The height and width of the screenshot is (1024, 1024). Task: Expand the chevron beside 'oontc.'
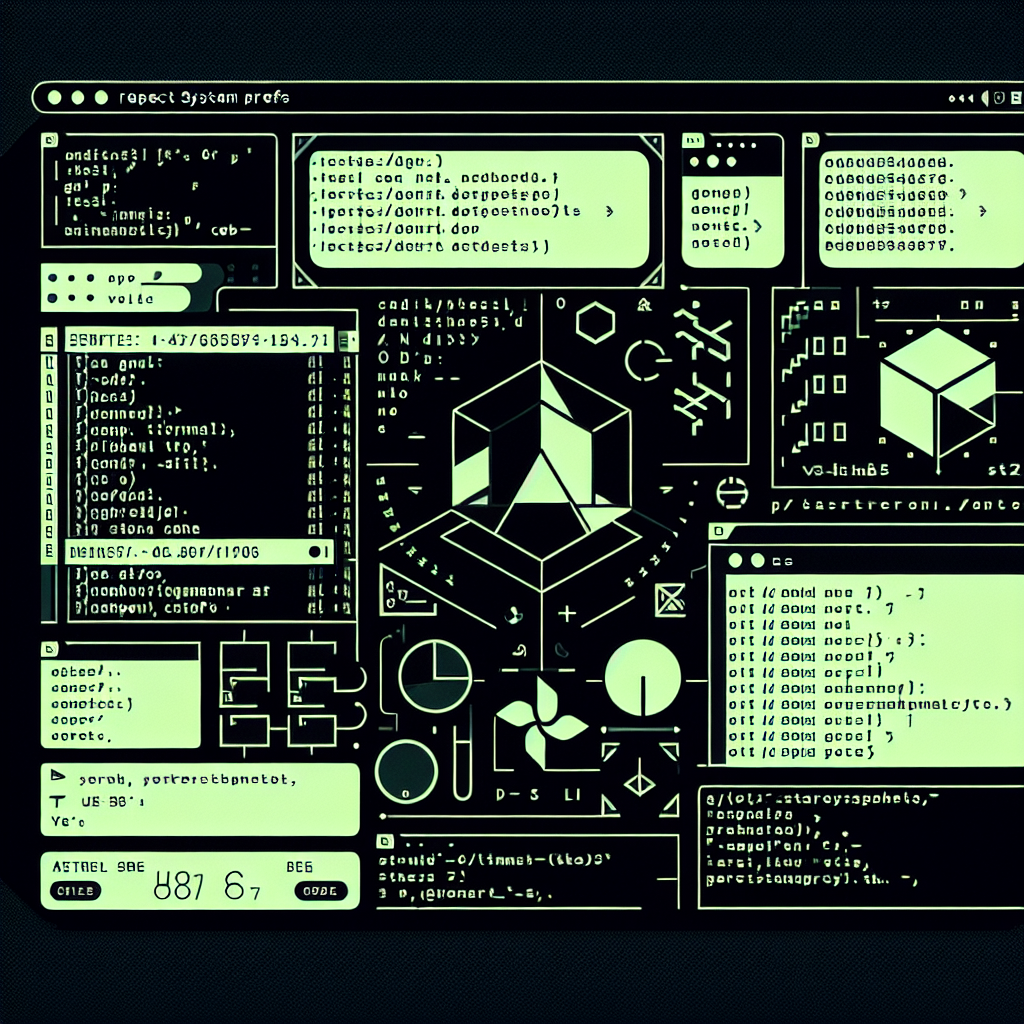click(758, 226)
